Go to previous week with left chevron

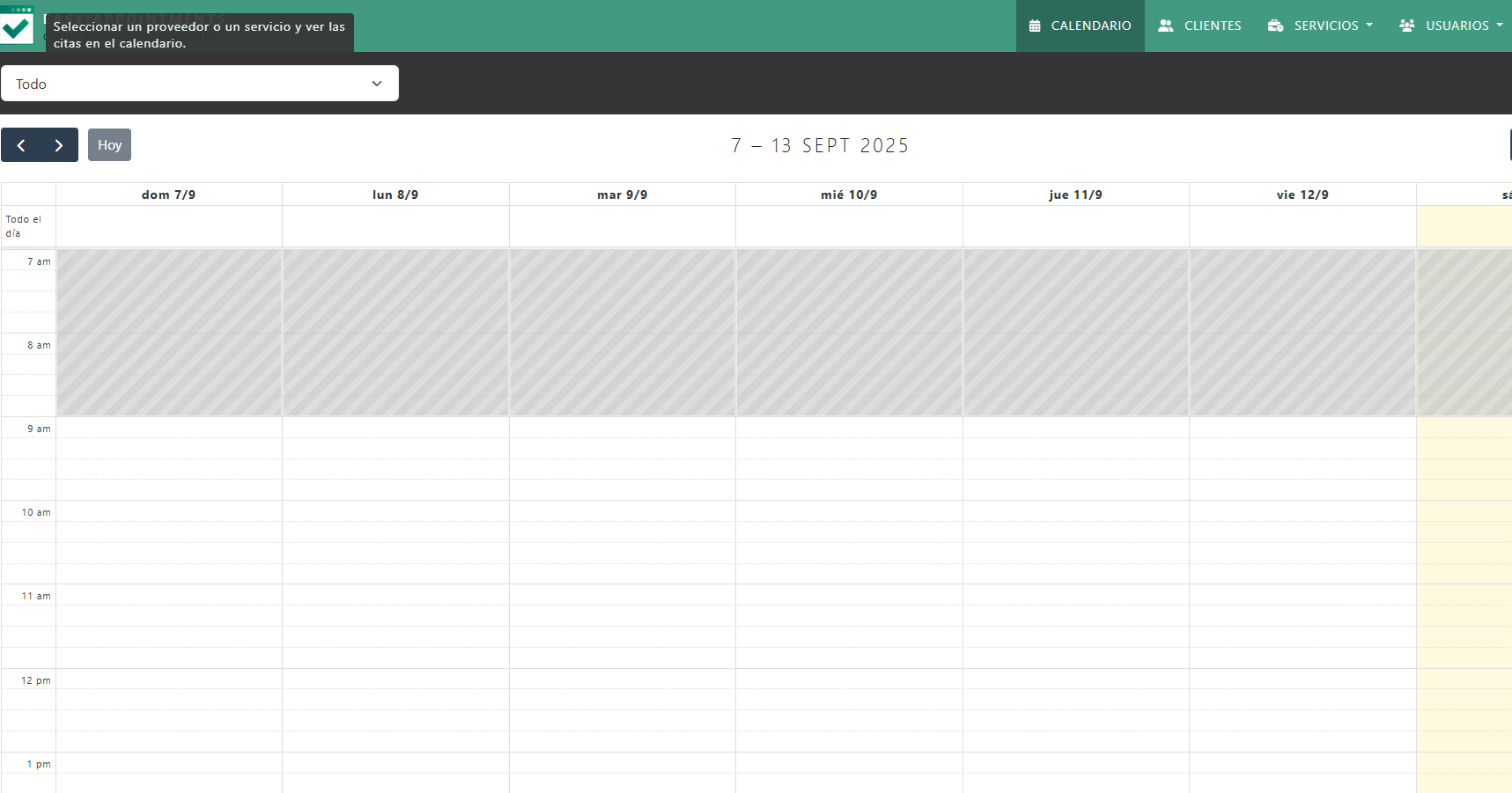pos(21,145)
